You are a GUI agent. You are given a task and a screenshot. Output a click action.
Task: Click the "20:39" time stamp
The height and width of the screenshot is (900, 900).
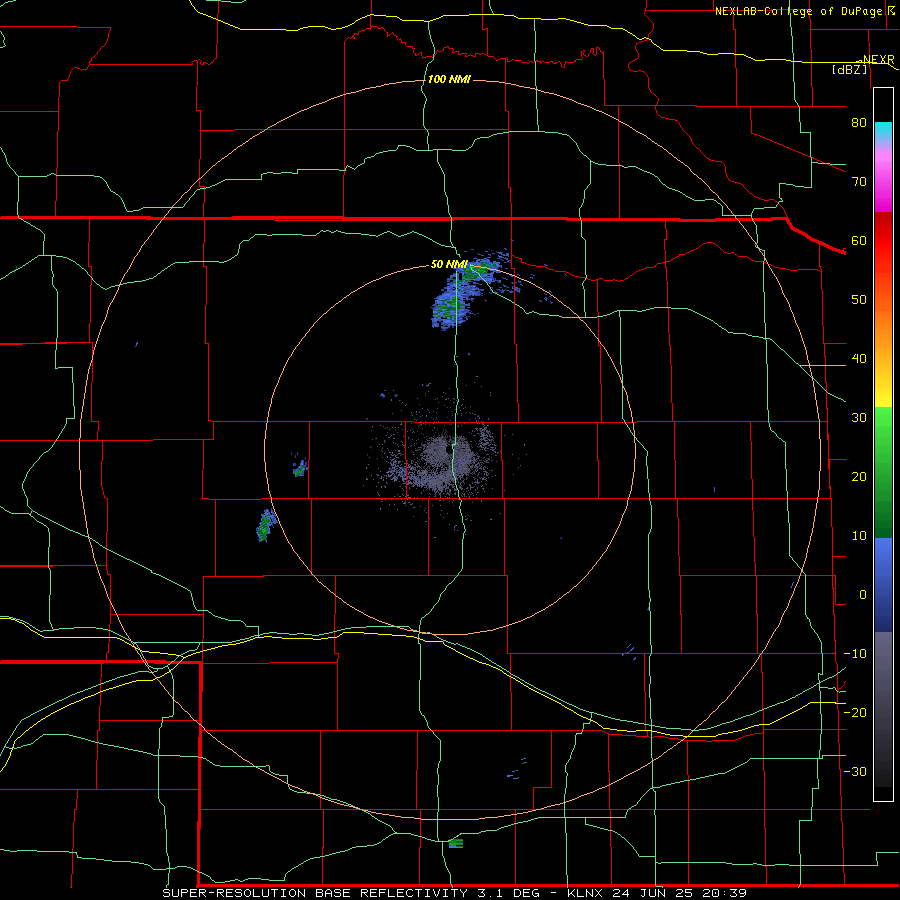(x=724, y=893)
